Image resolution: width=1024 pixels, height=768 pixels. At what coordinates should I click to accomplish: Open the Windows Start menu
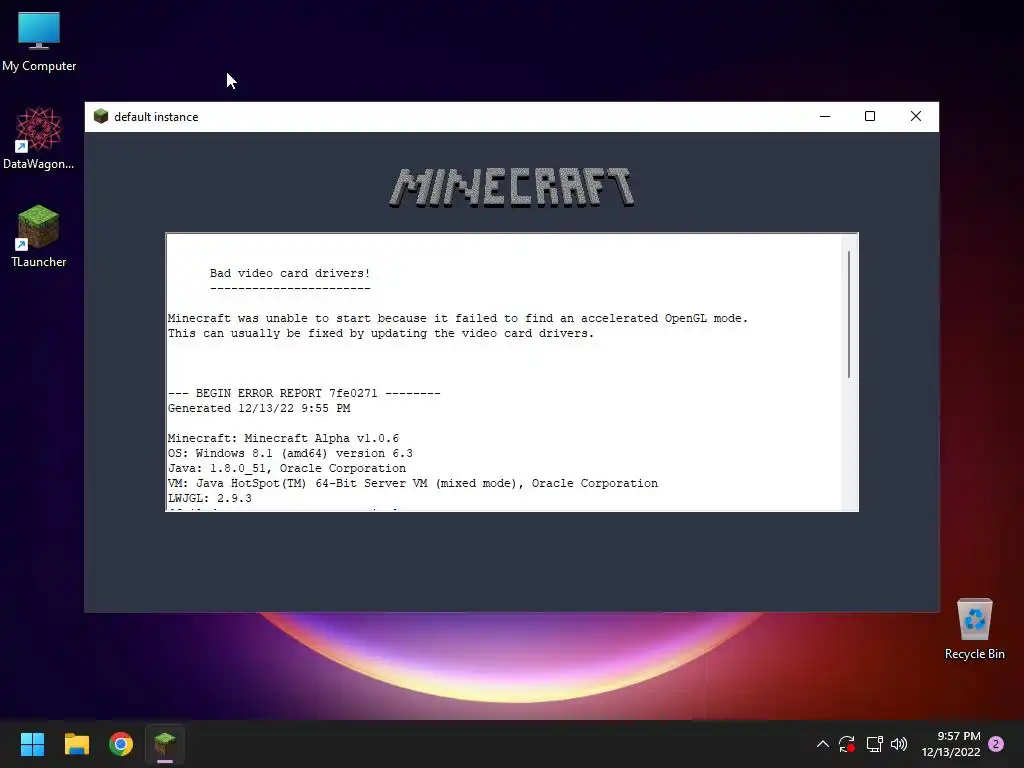pos(32,744)
